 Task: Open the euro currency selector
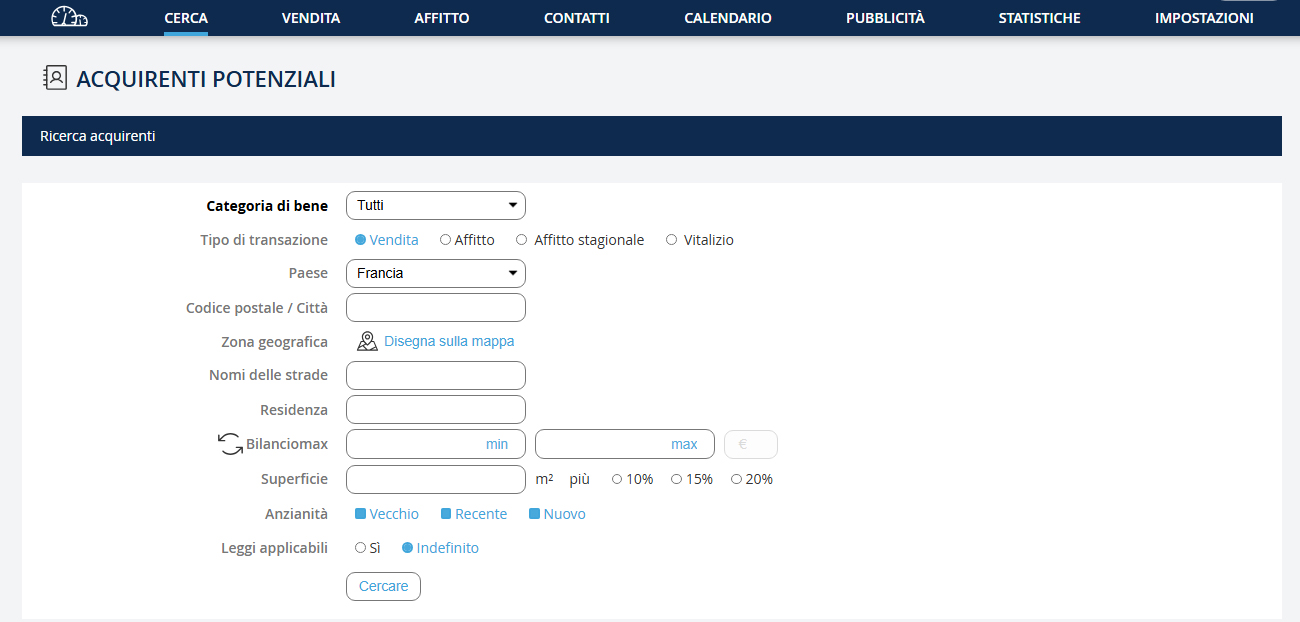[x=750, y=445]
